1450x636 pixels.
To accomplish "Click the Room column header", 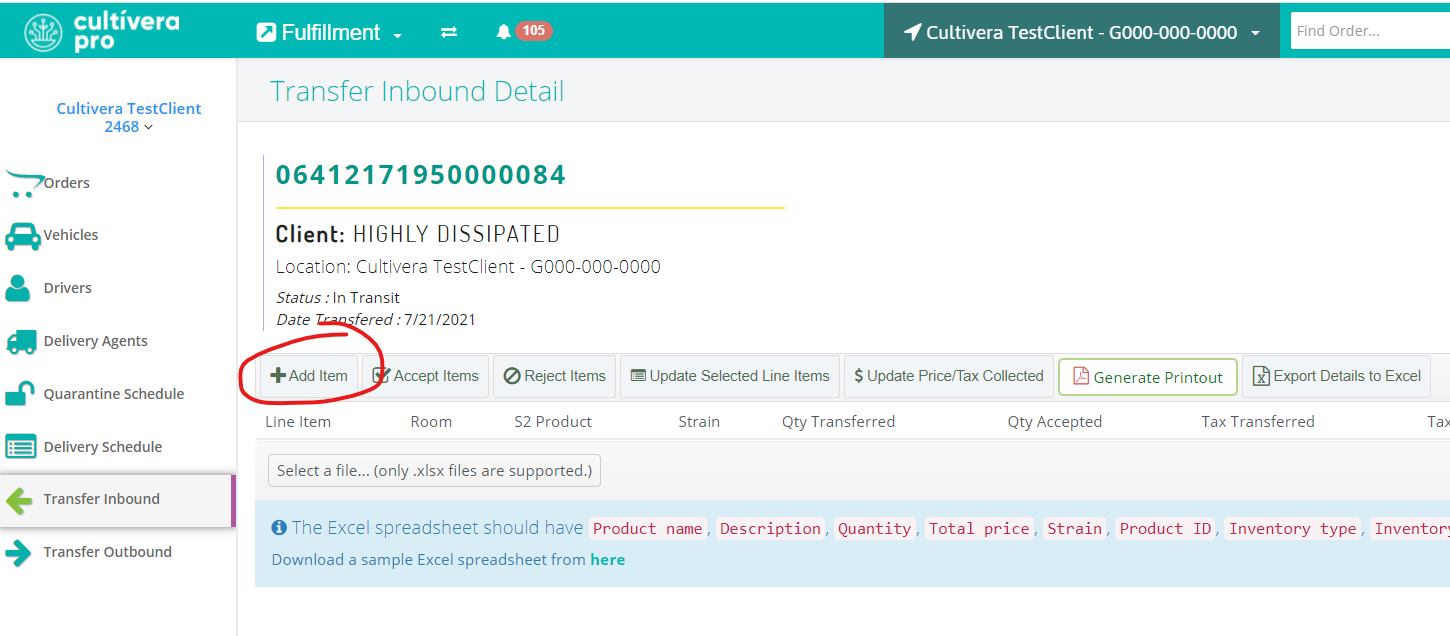I will (x=431, y=422).
